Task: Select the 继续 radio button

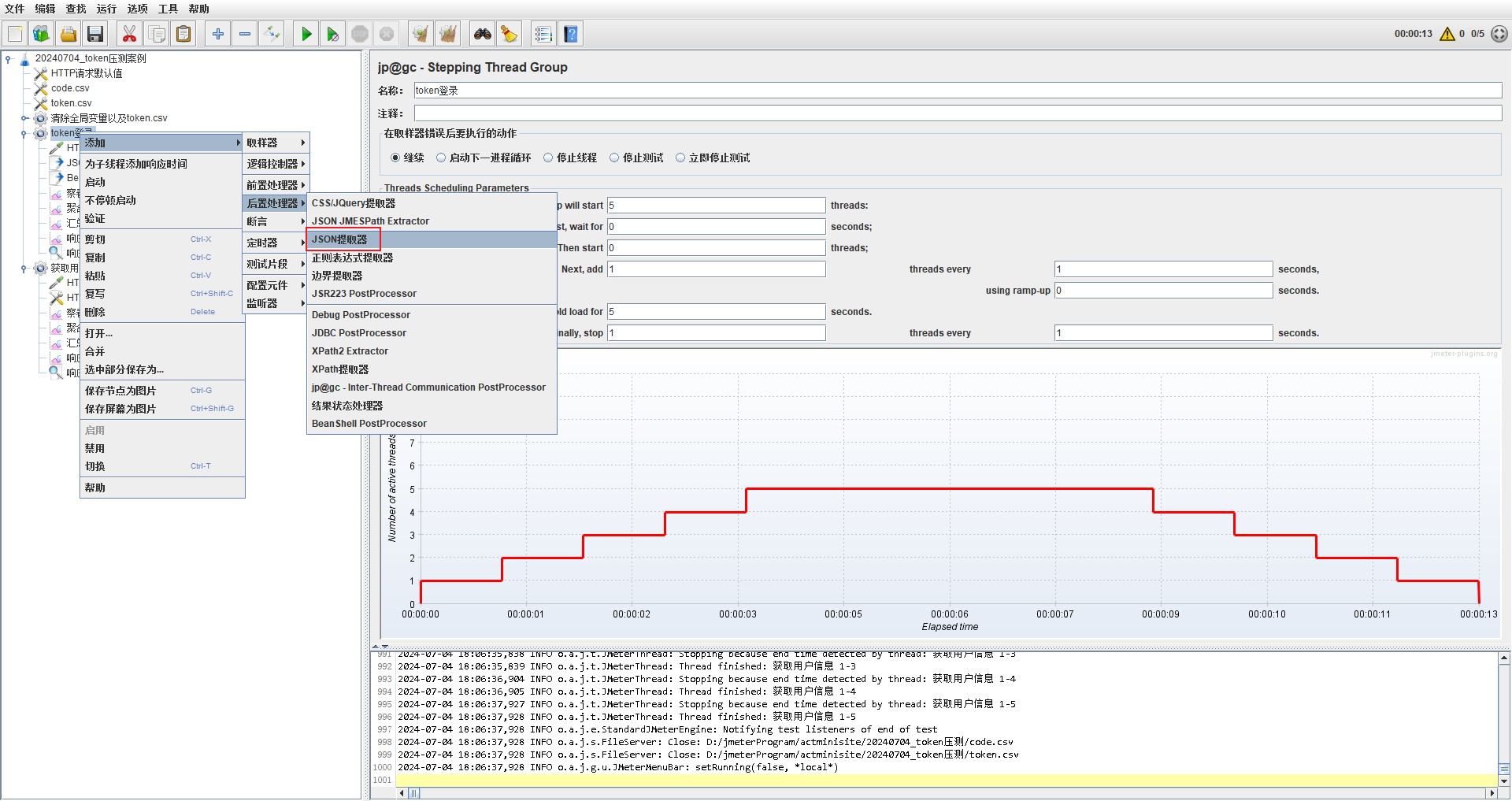Action: (x=395, y=158)
